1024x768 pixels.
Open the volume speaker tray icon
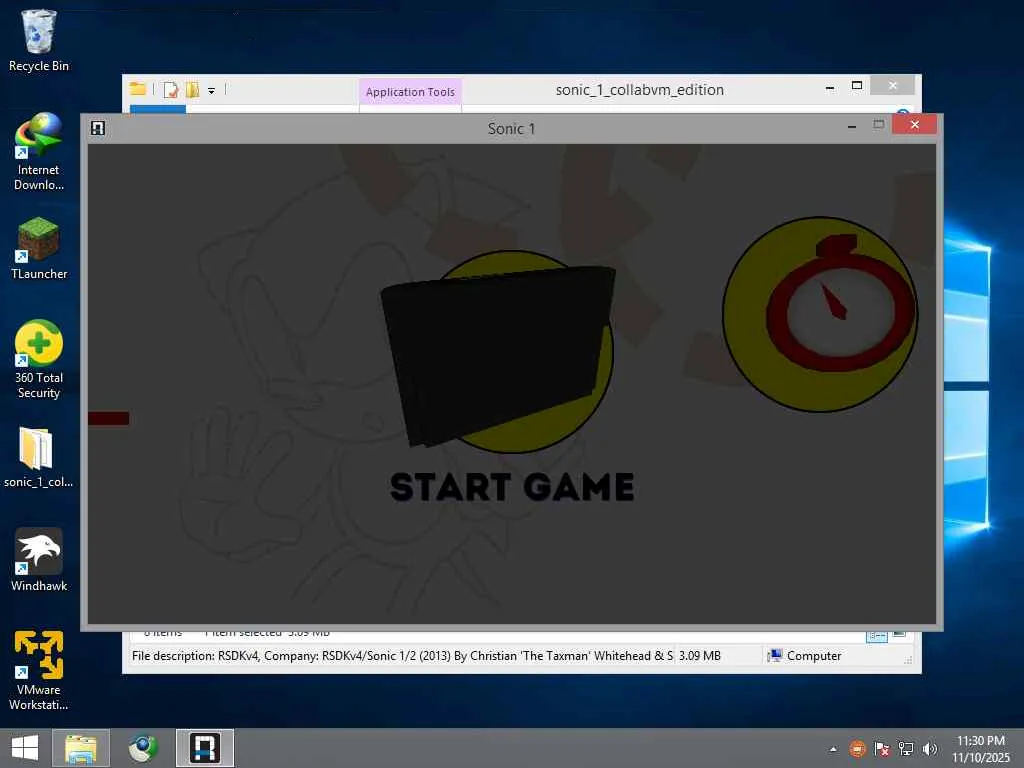click(930, 748)
